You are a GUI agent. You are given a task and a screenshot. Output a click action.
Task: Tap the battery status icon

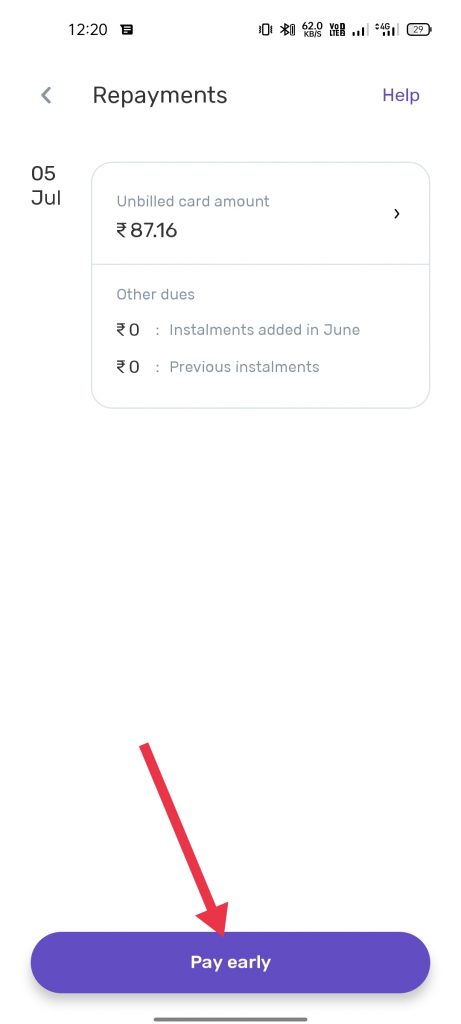point(419,29)
